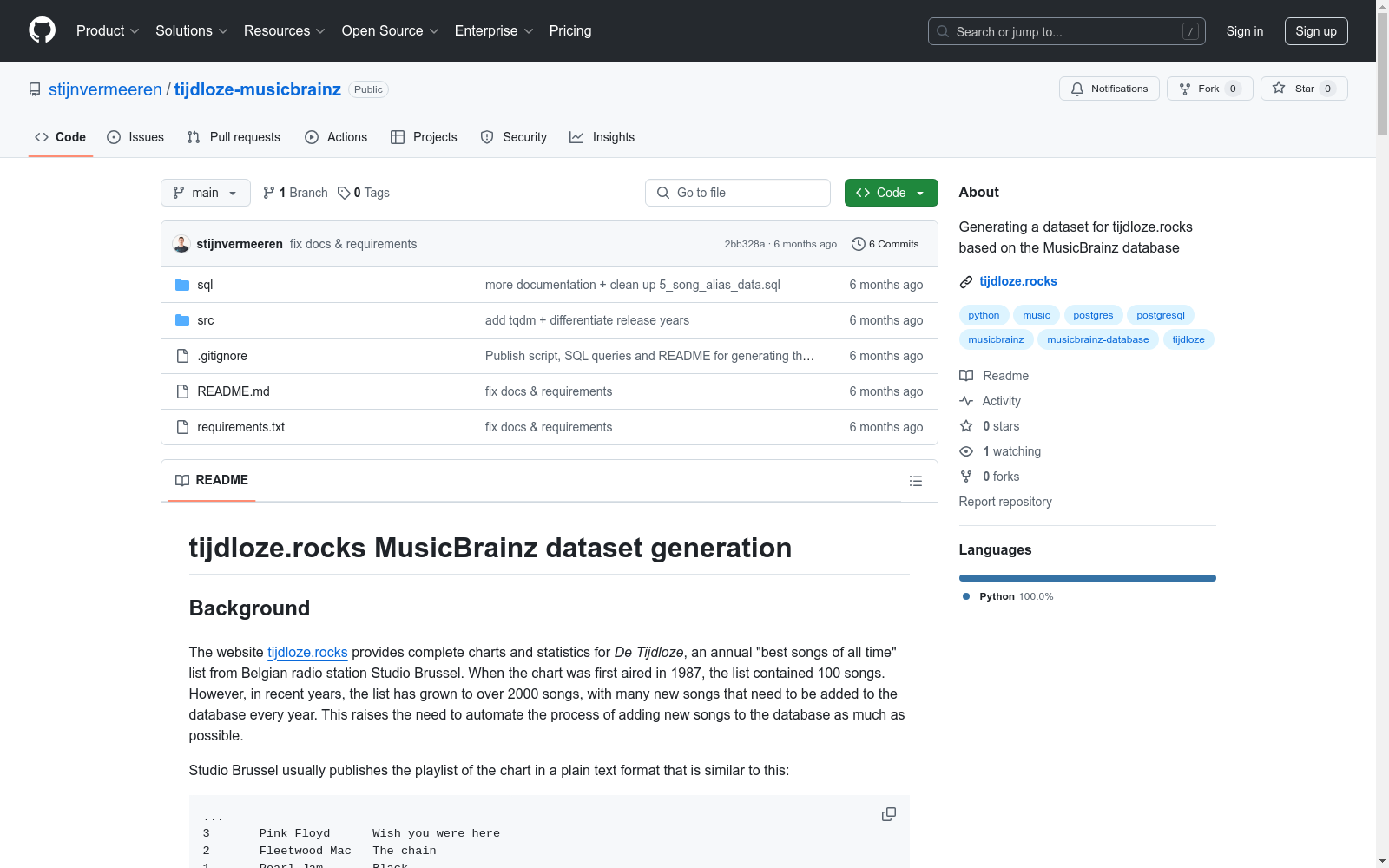
Task: Open the Security tab
Action: tap(514, 137)
